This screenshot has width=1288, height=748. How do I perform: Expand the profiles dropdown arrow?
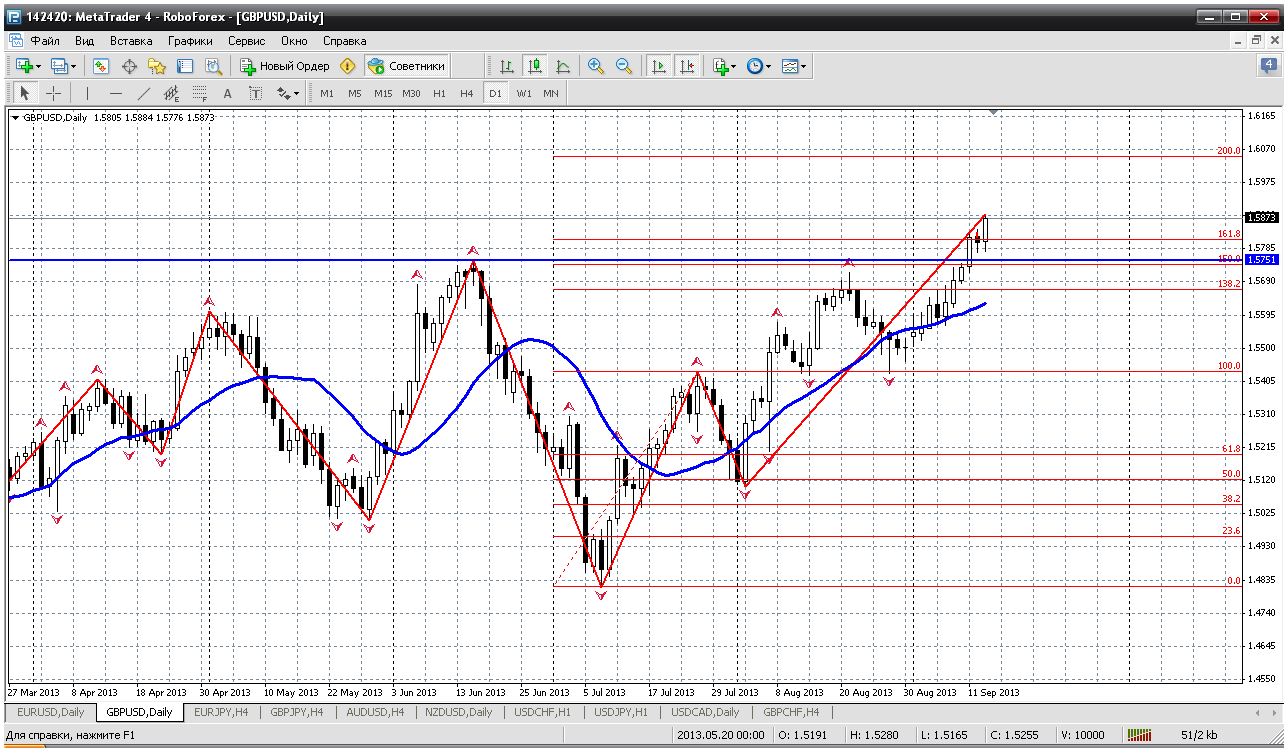point(73,66)
